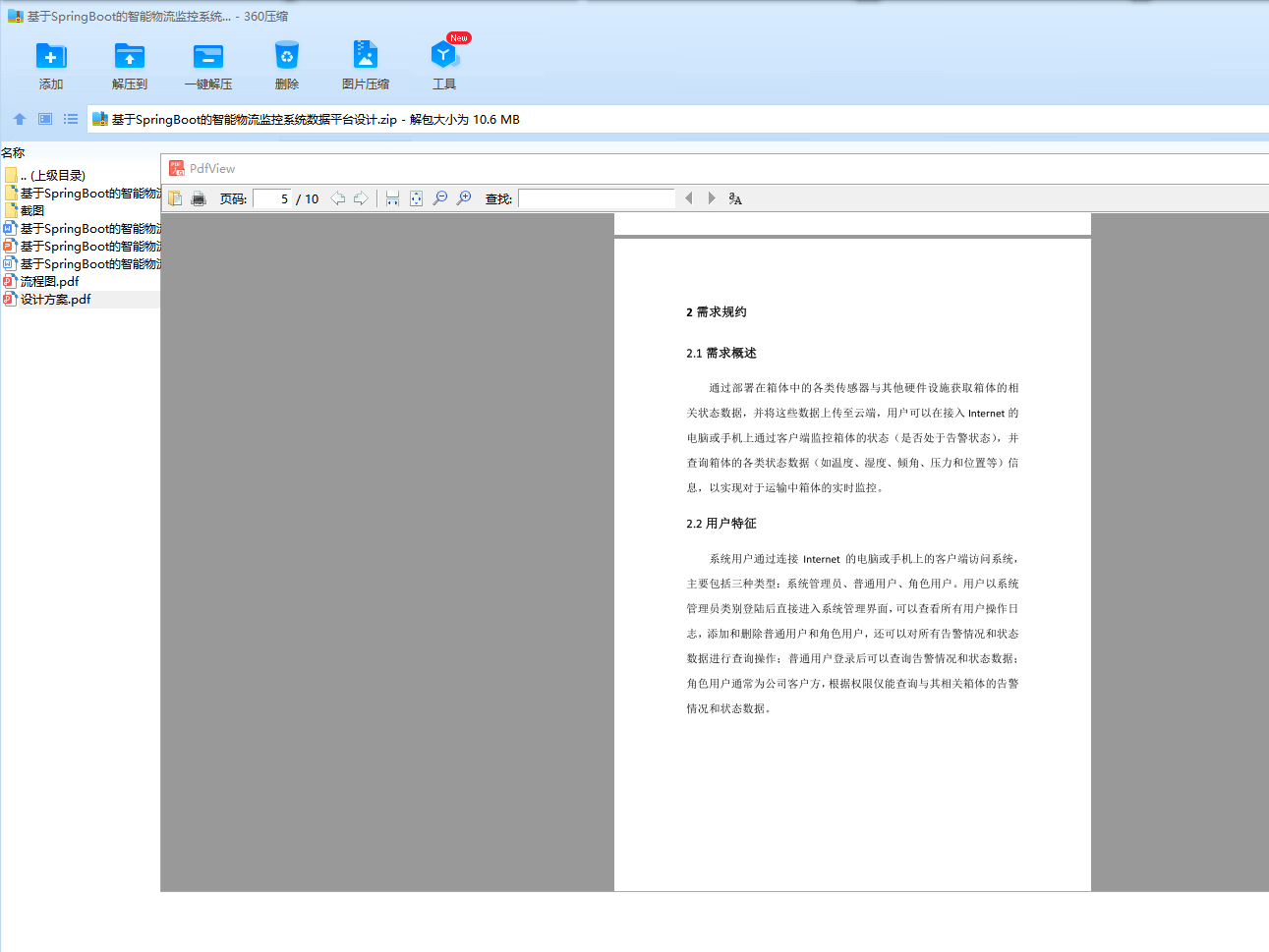
Task: Click the page number input showing 5
Action: [271, 198]
